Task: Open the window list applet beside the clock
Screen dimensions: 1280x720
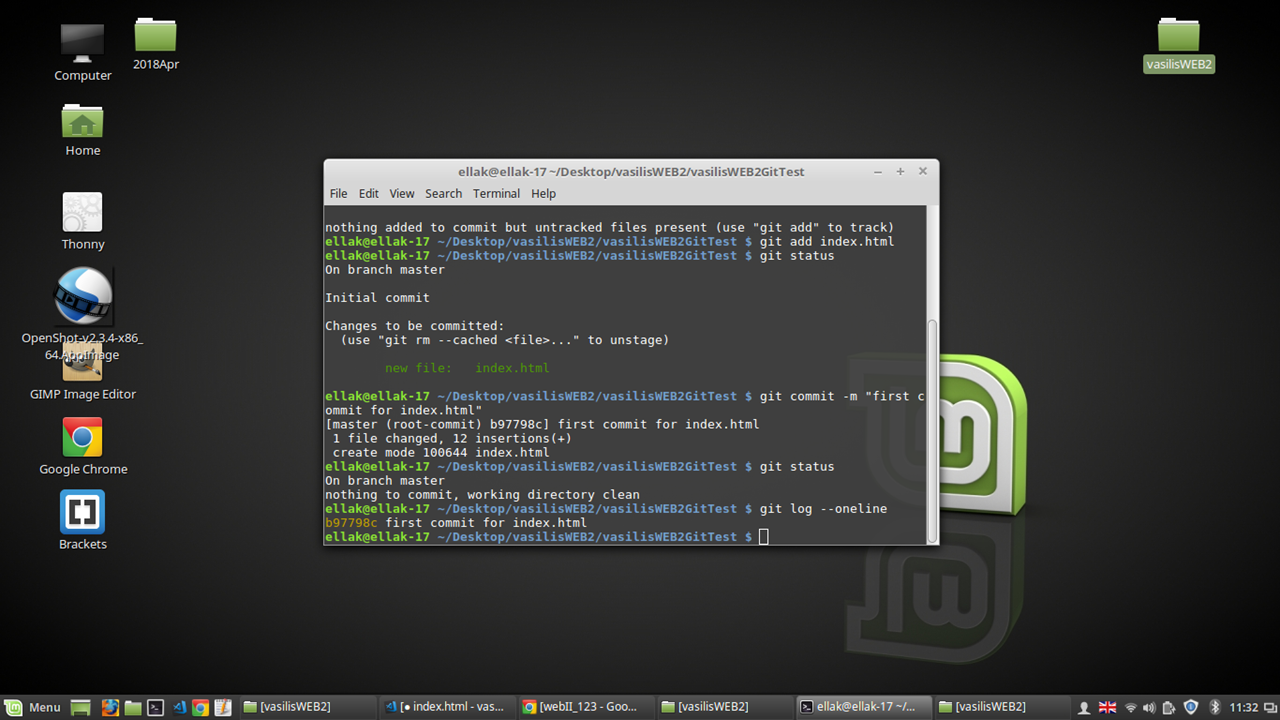Action: coord(1269,707)
